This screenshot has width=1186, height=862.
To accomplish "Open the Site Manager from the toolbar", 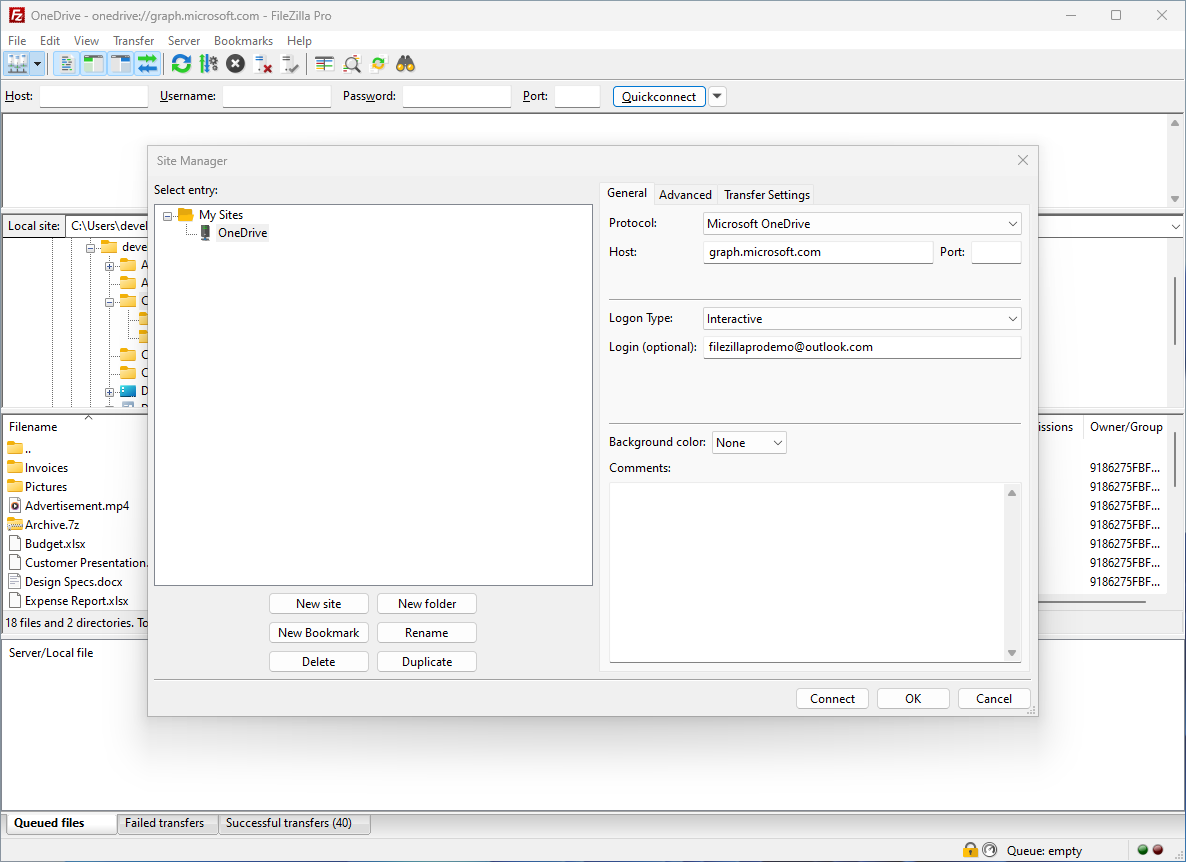I will [14, 63].
